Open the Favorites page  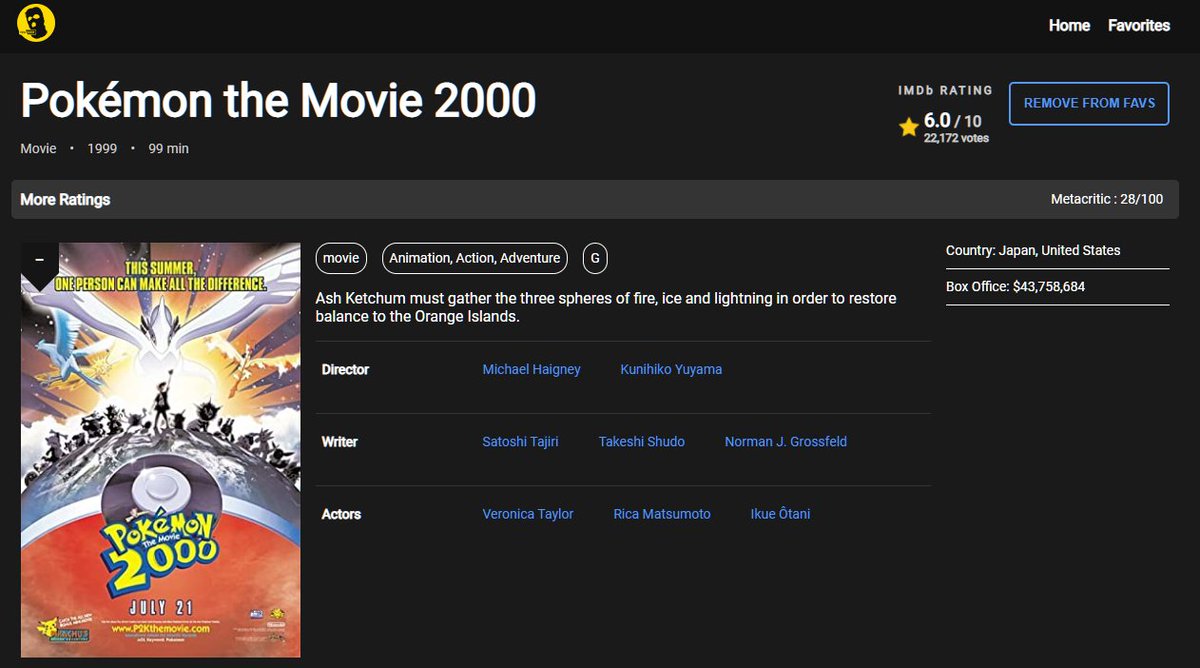tap(1139, 26)
